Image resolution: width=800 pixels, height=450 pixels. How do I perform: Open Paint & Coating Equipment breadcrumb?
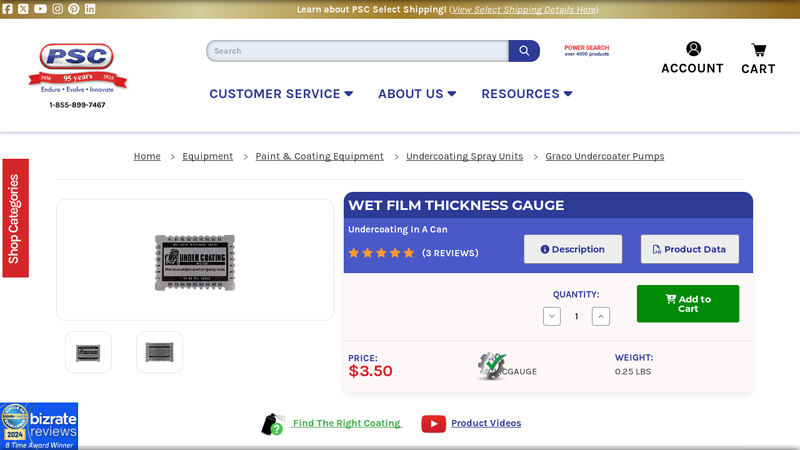[x=319, y=156]
